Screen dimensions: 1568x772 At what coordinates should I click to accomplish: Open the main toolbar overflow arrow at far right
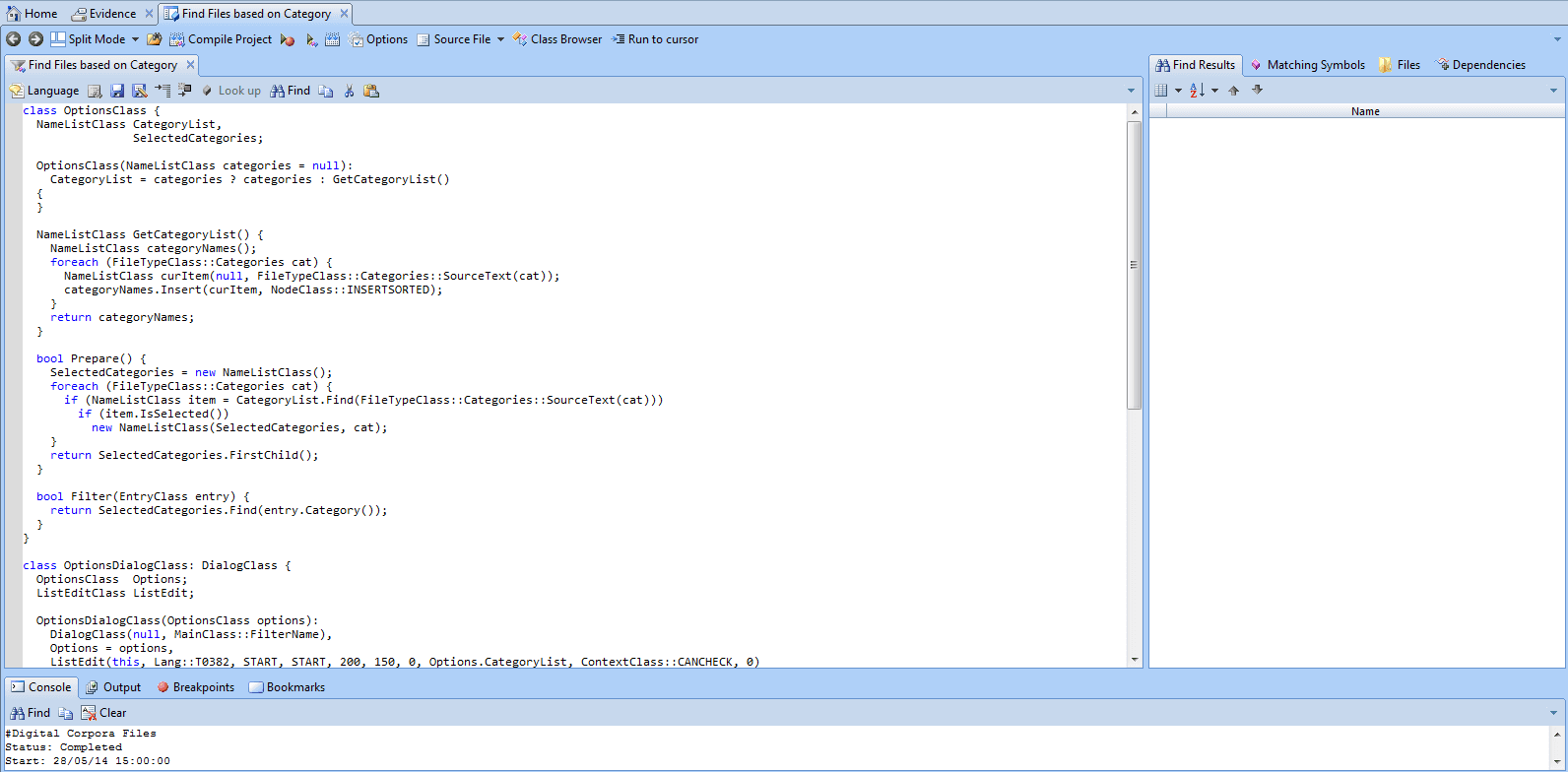[x=1557, y=39]
